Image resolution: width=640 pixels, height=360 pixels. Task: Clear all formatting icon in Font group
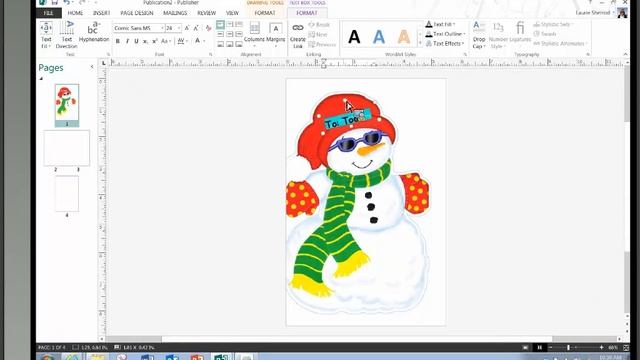[209, 28]
